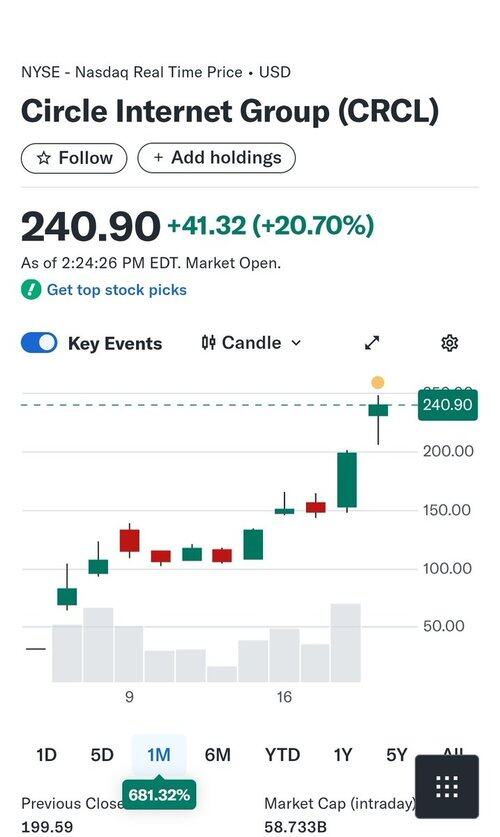Click the large green candle near 200.00
Viewport: 500px width, 837px height.
347,480
